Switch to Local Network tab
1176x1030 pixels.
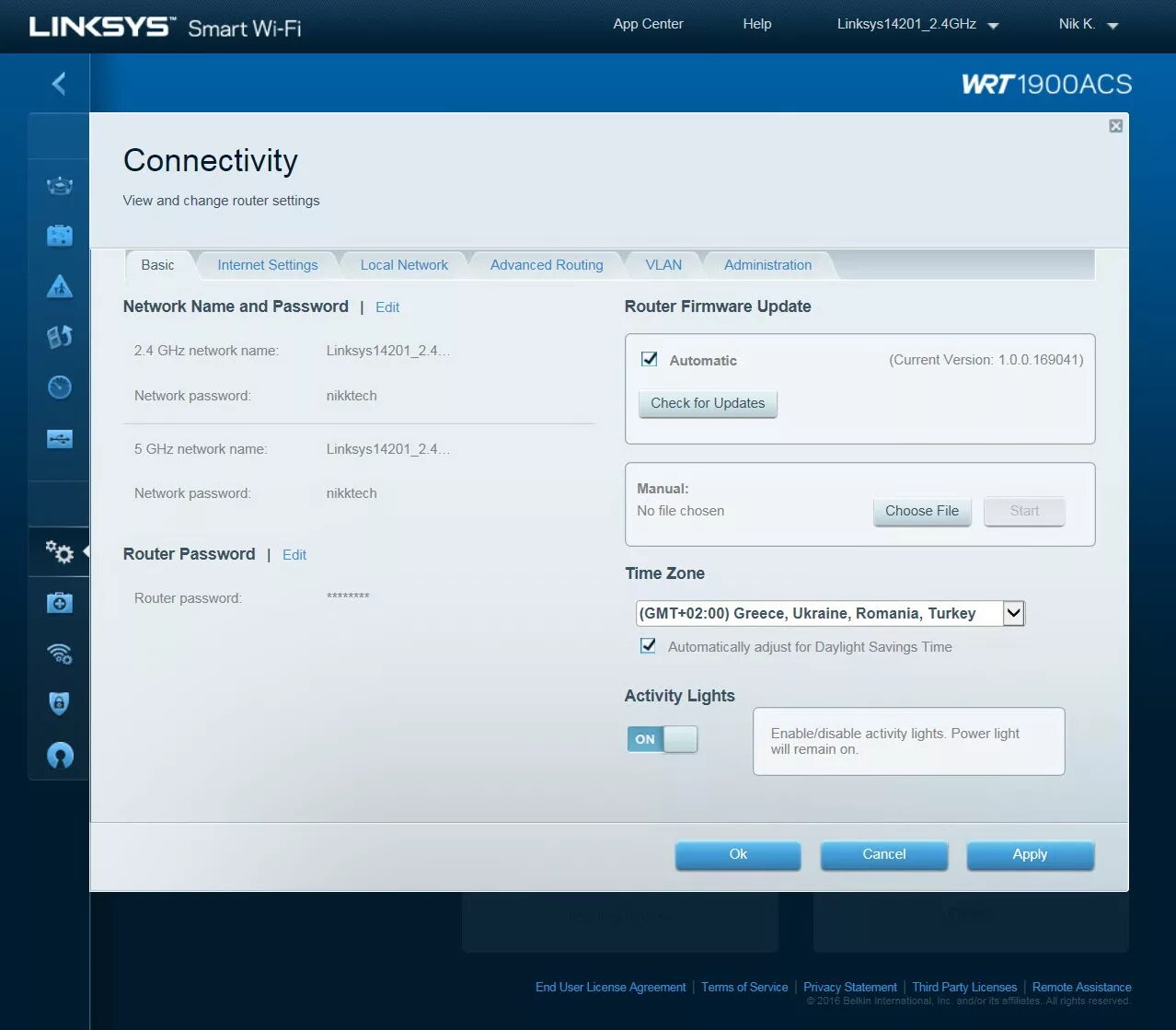pyautogui.click(x=404, y=265)
